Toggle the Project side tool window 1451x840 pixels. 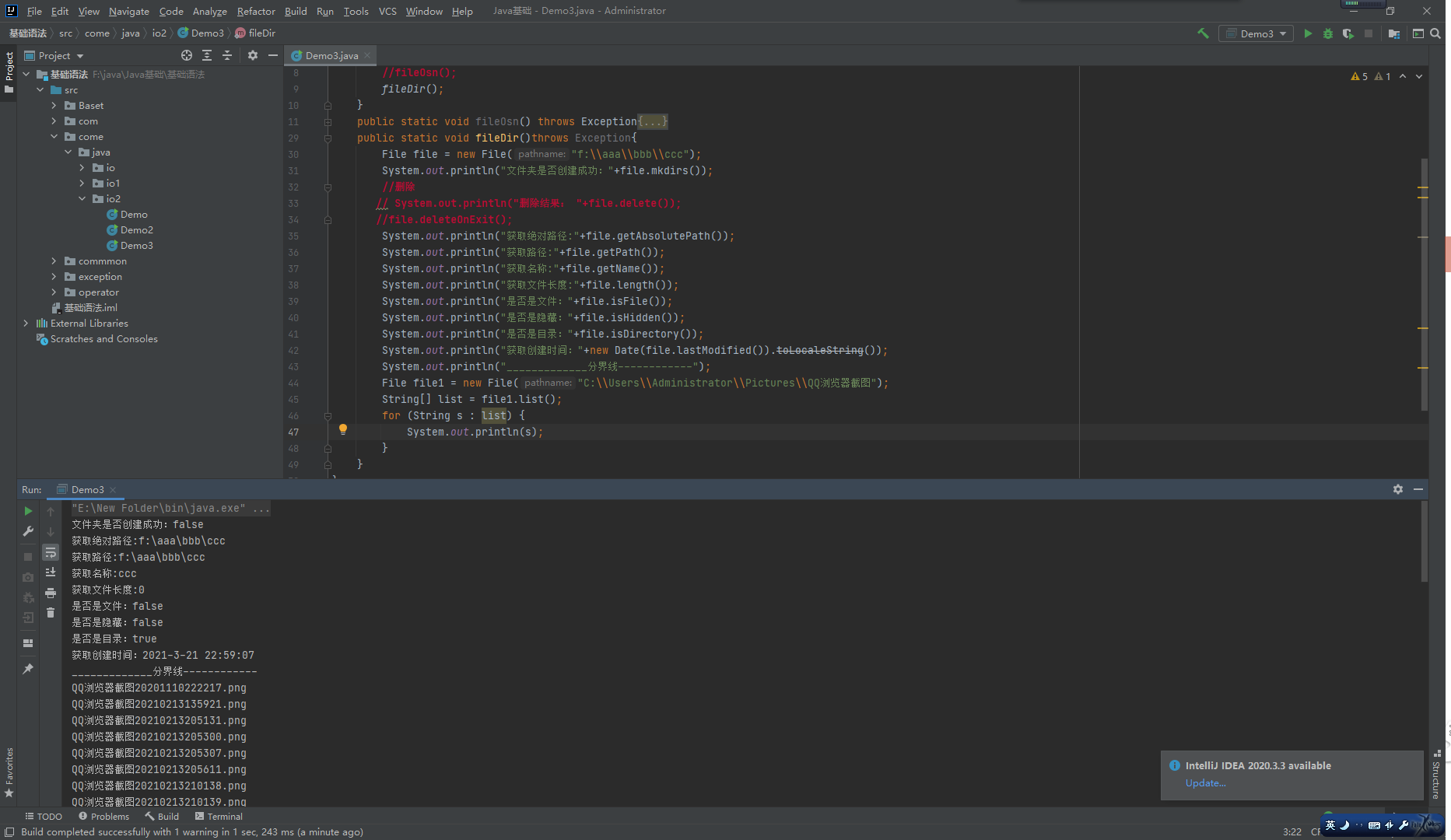[9, 72]
